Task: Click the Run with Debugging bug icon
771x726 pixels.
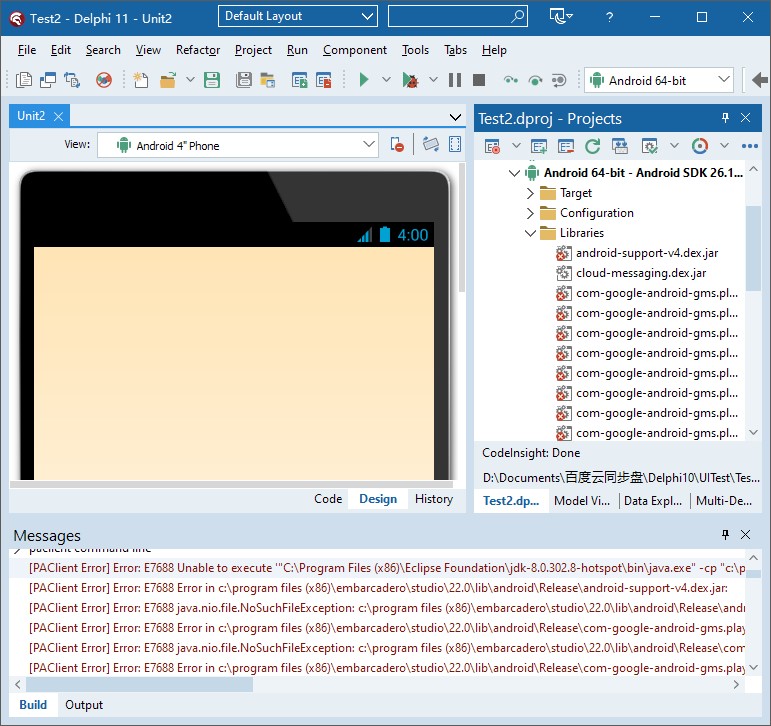Action: (410, 80)
